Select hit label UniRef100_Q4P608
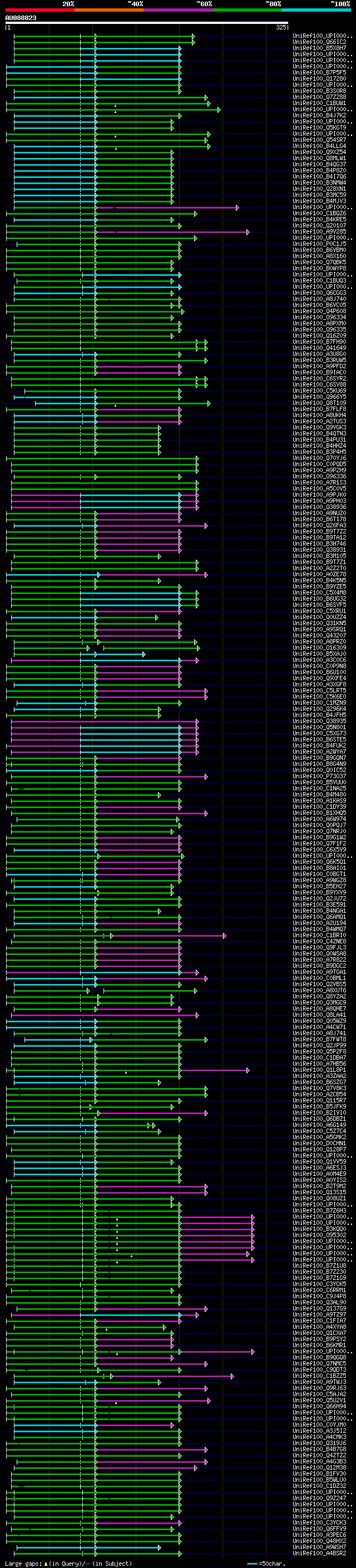Viewport: 356px width, 1568px height. [x=319, y=311]
